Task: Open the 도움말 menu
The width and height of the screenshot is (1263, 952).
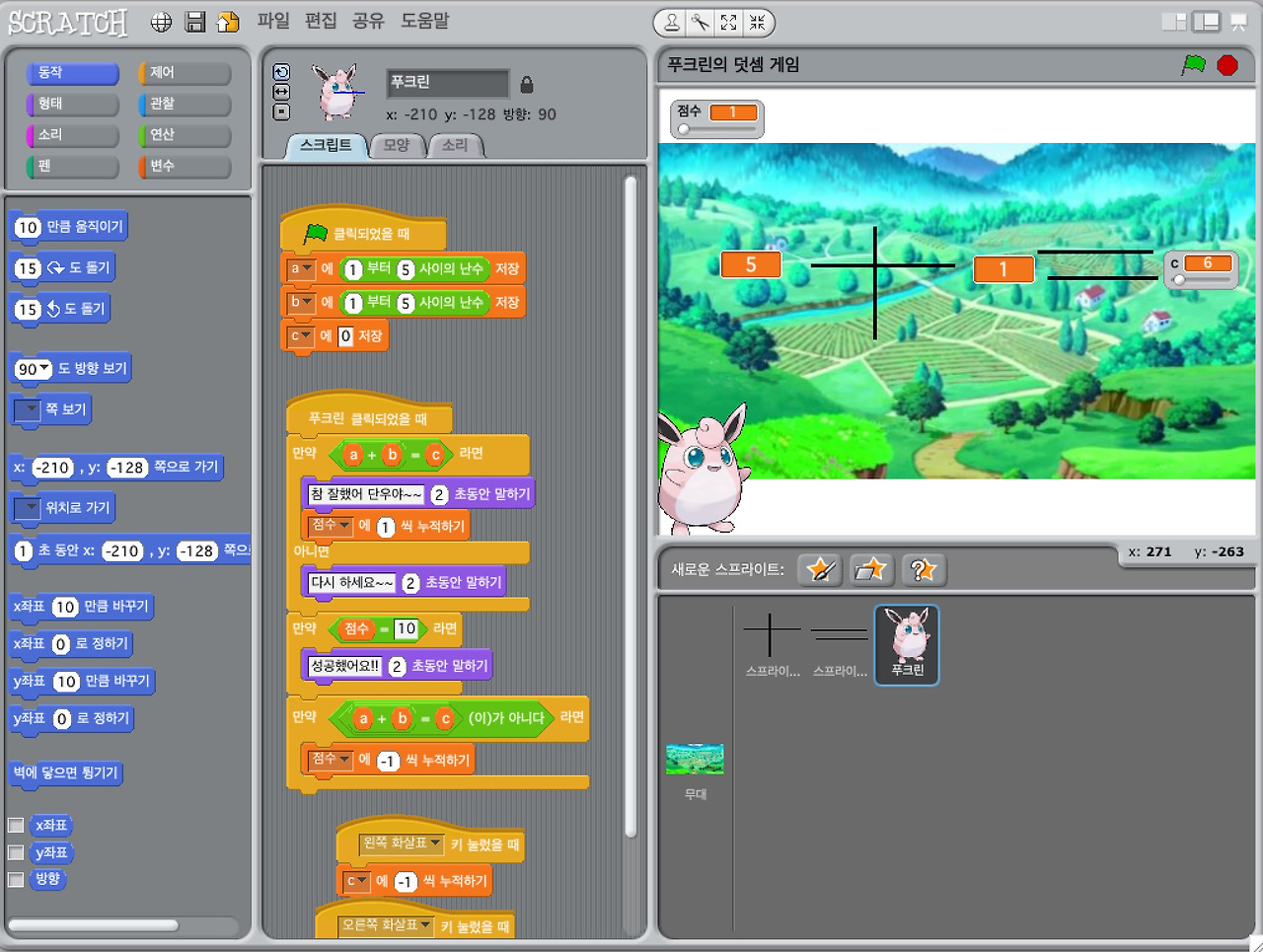Action: coord(425,21)
